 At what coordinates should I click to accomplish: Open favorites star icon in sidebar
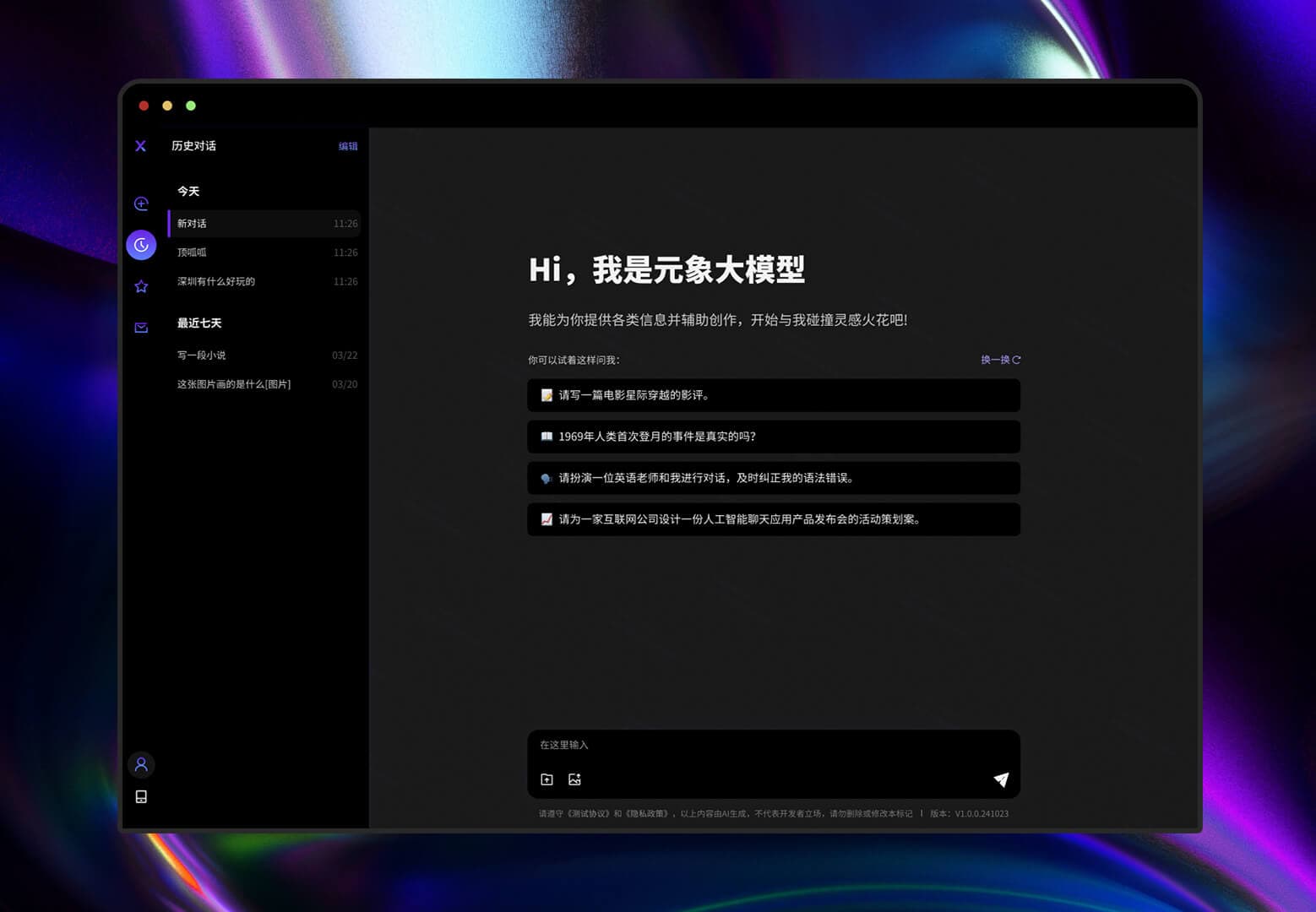point(141,286)
